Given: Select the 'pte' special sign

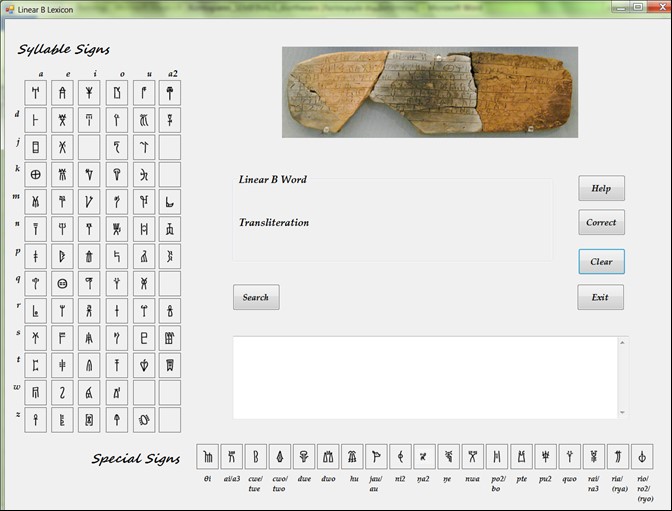Looking at the screenshot, I should click(522, 457).
